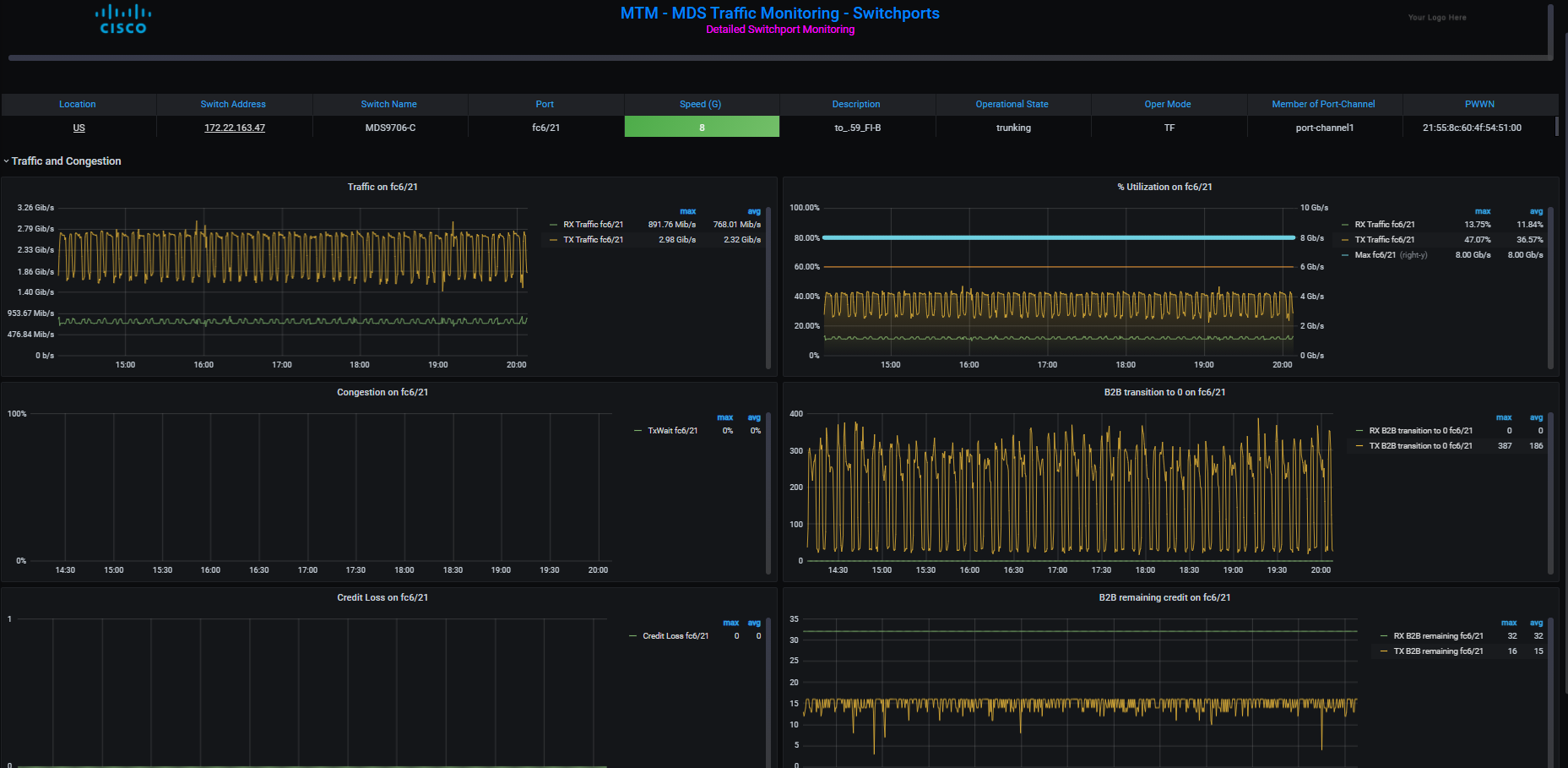Open the Credit Loss on fc6/21 panel menu
Image resolution: width=1568 pixels, height=768 pixels.
(383, 597)
